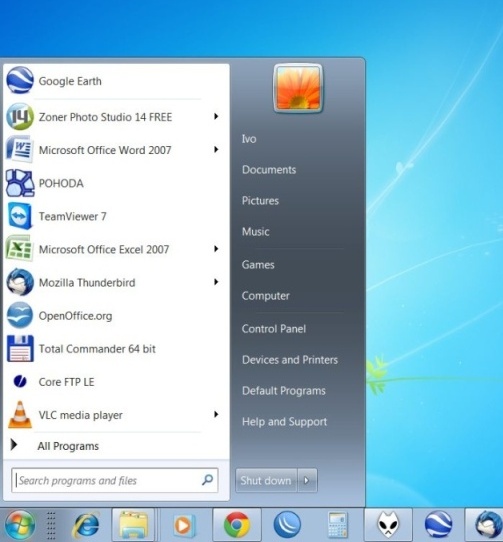Expand Zoner Photo Studio jump list arrow
This screenshot has height=542, width=503.
pyautogui.click(x=216, y=116)
